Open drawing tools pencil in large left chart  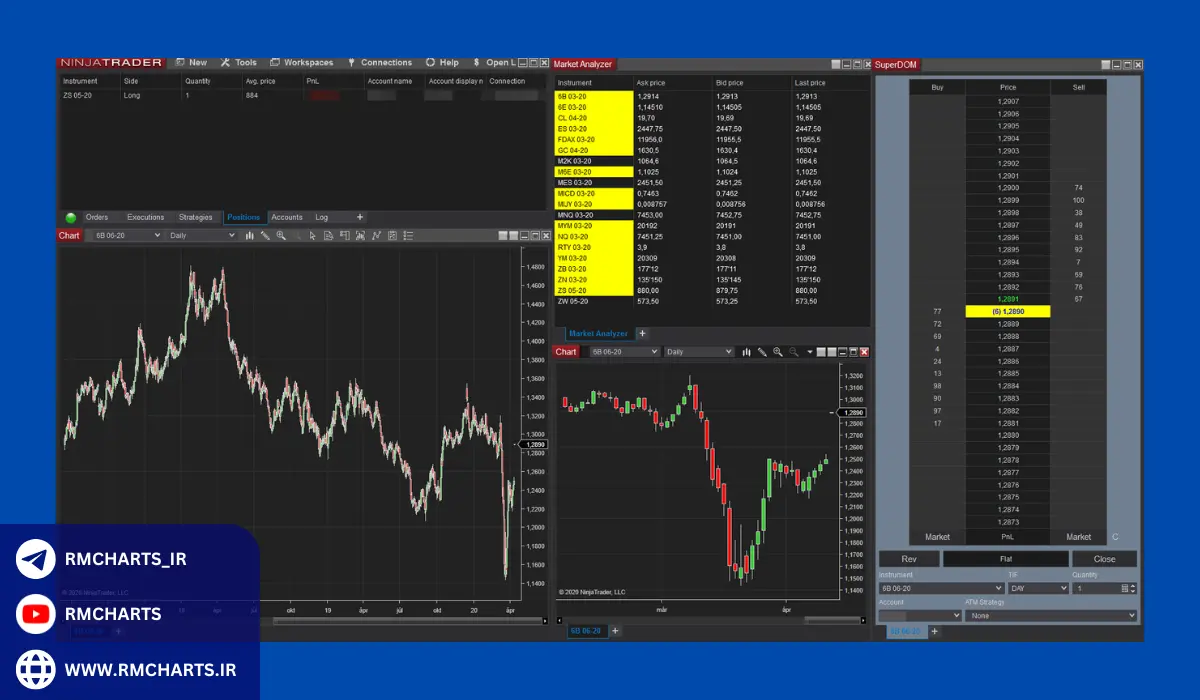(264, 236)
